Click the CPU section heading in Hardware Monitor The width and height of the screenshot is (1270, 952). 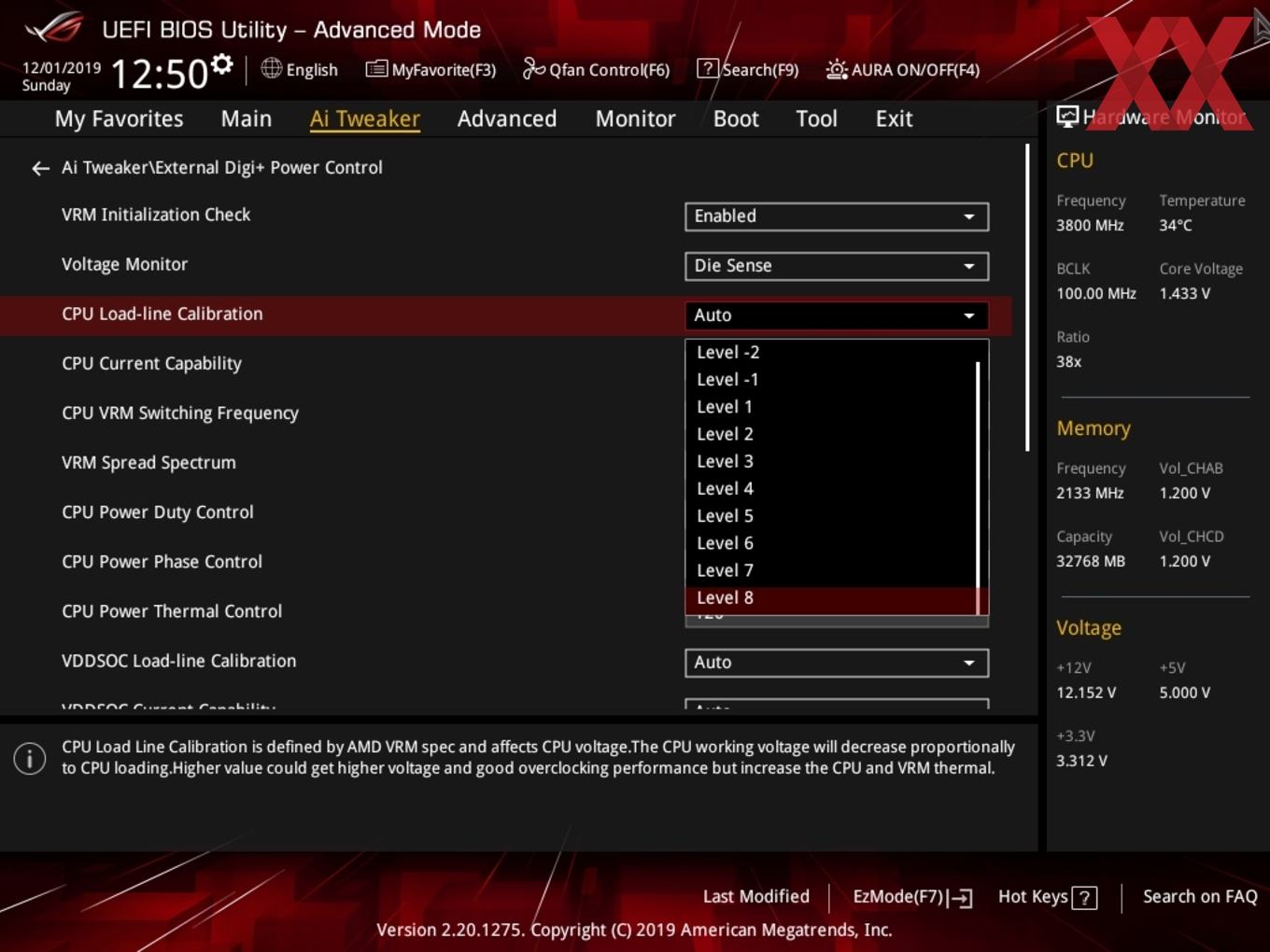1075,161
